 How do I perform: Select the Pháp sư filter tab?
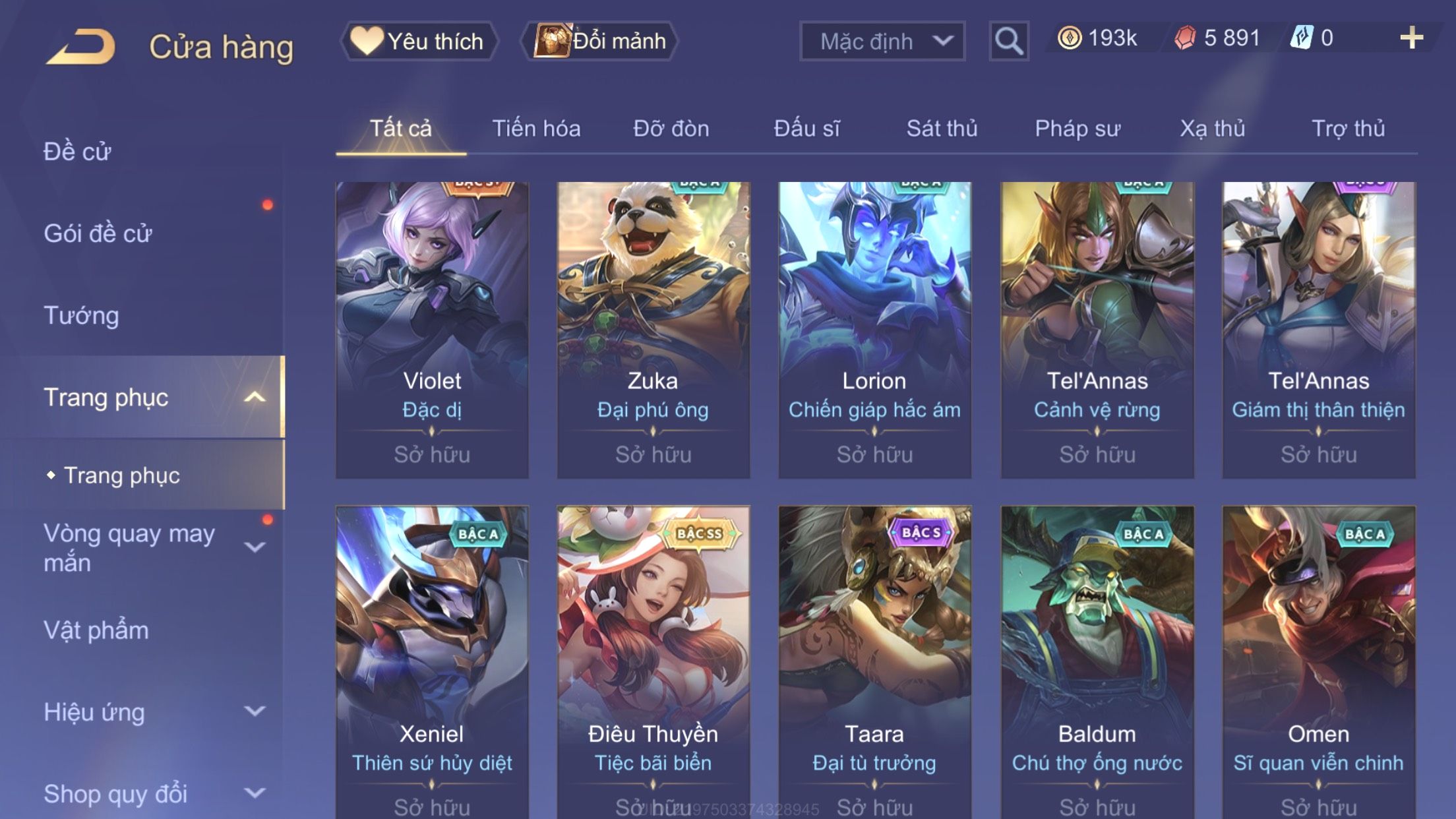(x=1077, y=129)
